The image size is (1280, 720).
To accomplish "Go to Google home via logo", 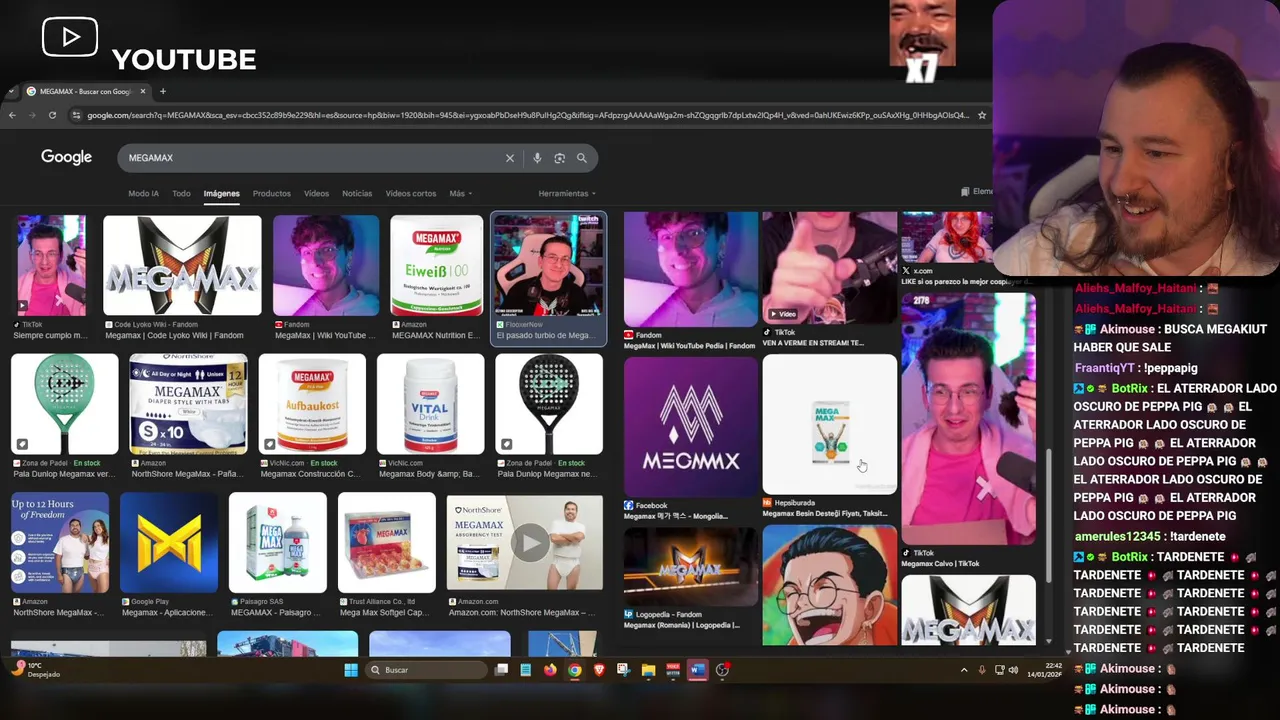I will click(x=66, y=157).
